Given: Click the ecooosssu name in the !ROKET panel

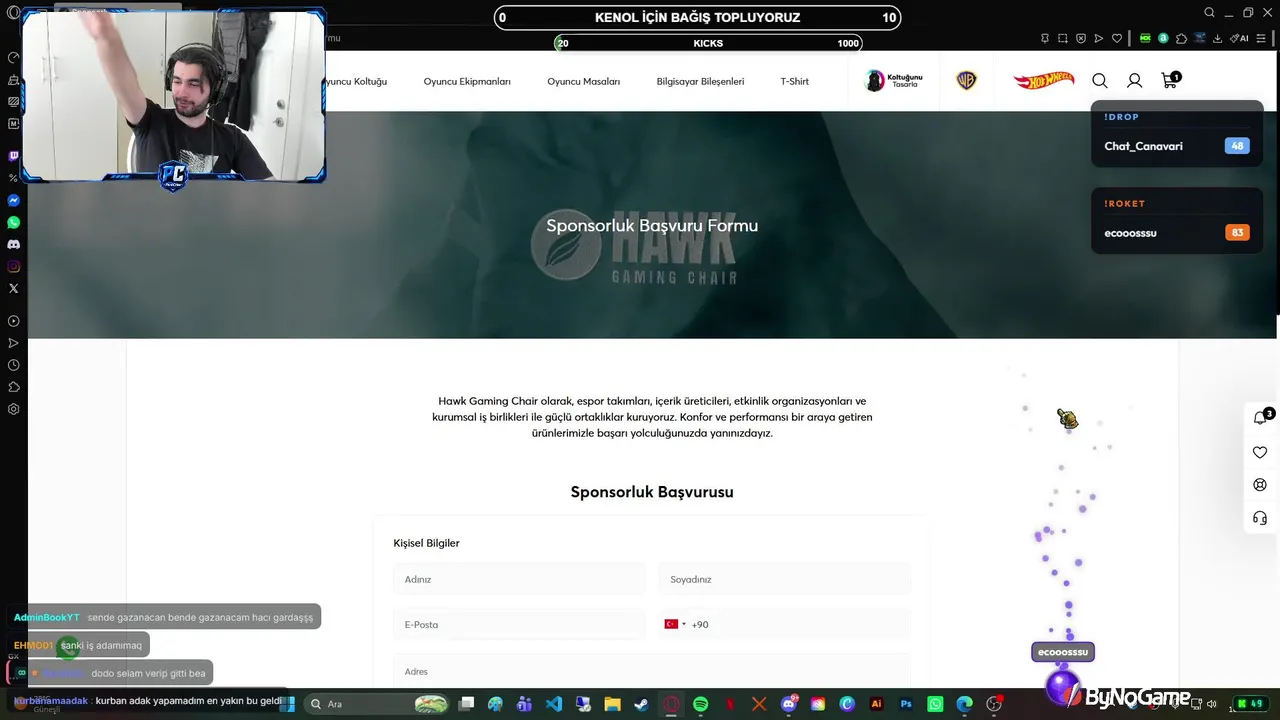Looking at the screenshot, I should click(1130, 233).
